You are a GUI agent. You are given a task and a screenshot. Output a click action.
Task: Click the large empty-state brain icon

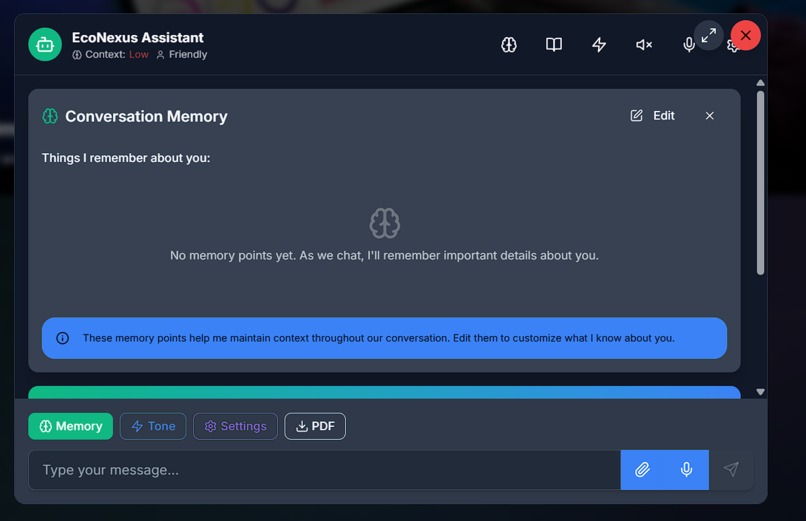(384, 223)
